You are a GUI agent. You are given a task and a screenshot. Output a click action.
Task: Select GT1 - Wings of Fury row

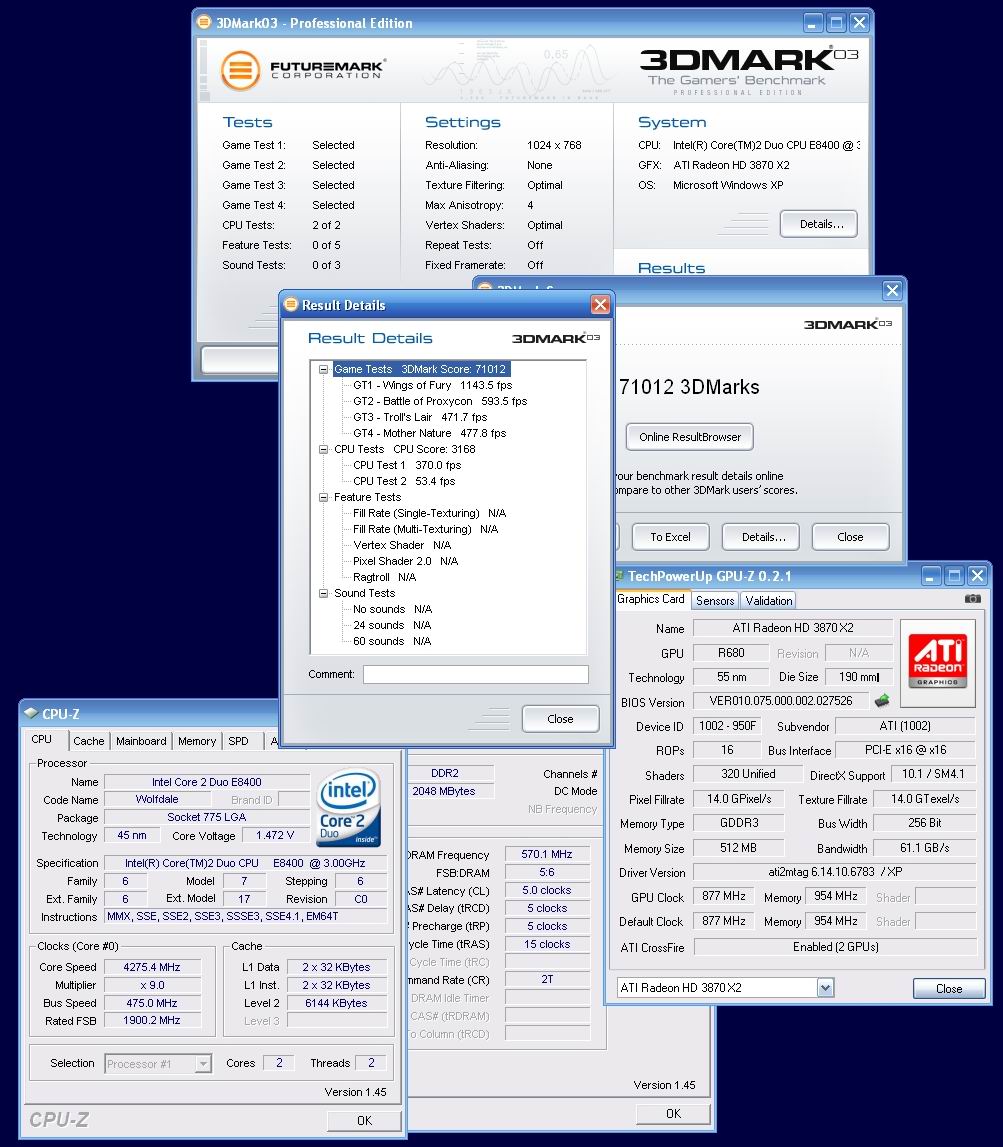click(x=432, y=386)
